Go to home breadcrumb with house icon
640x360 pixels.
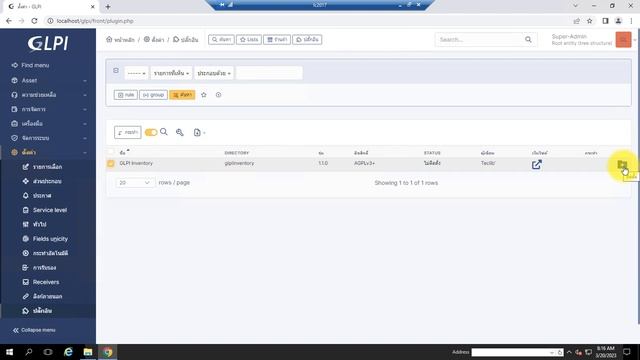(x=120, y=40)
